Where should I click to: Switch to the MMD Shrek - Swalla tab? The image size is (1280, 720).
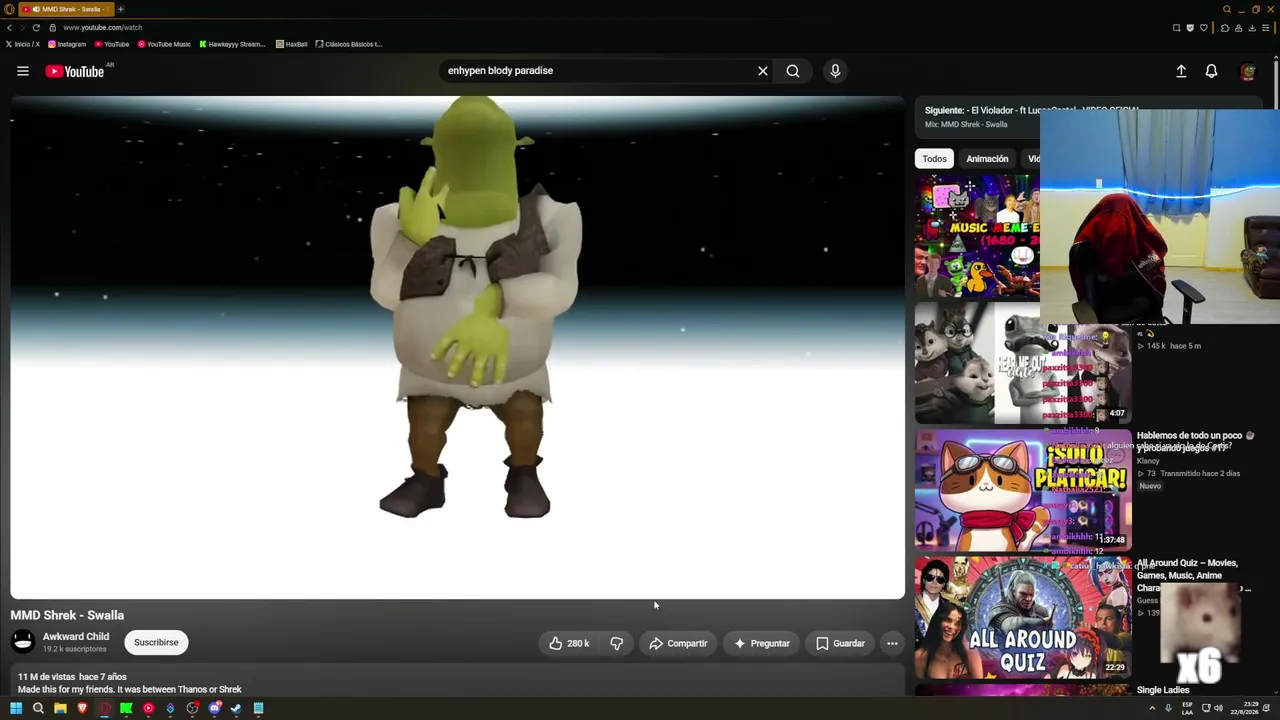[66, 9]
